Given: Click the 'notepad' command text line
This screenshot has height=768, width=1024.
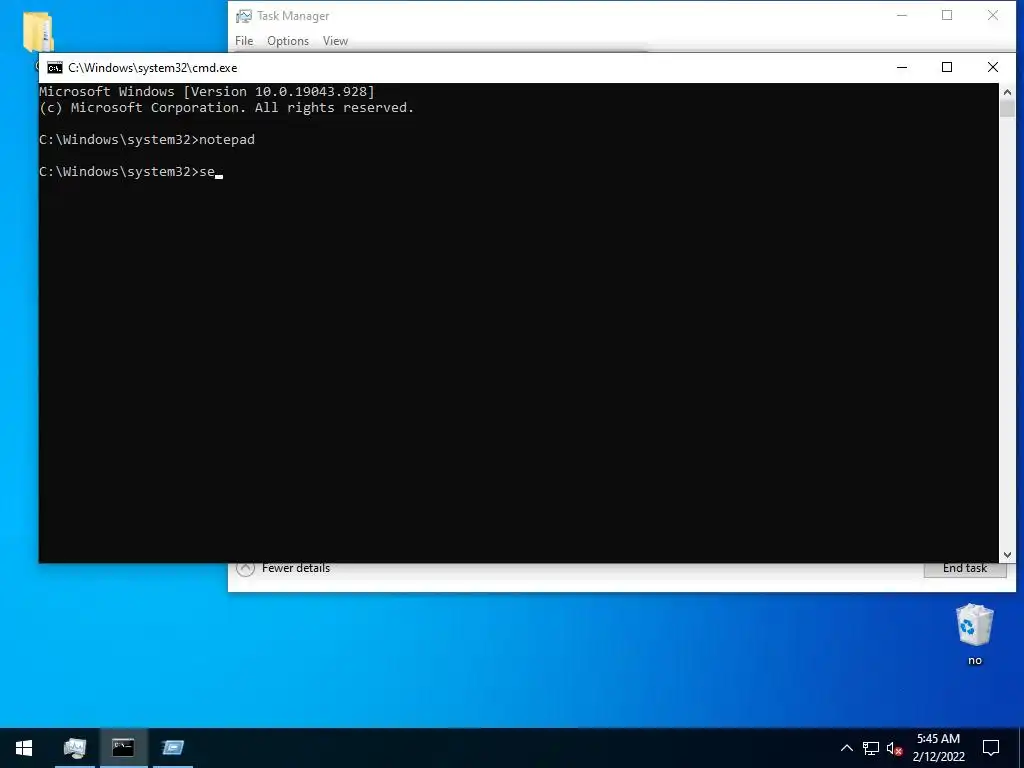Looking at the screenshot, I should click(147, 140).
